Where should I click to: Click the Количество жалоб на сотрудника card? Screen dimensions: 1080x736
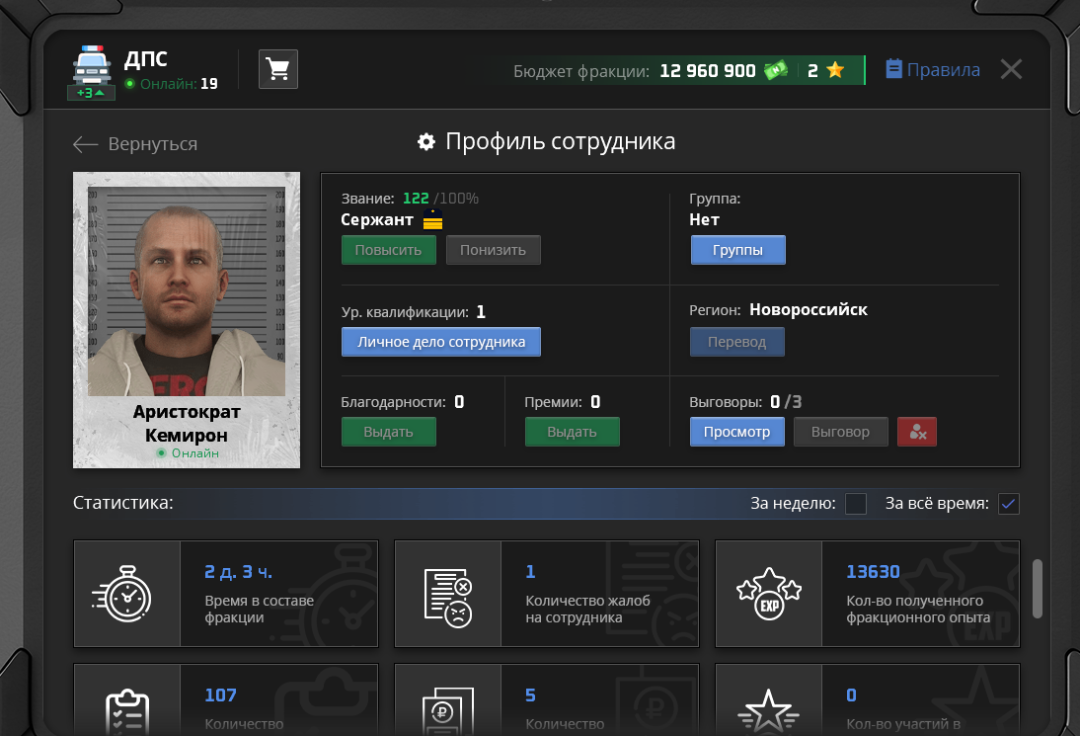click(x=547, y=593)
